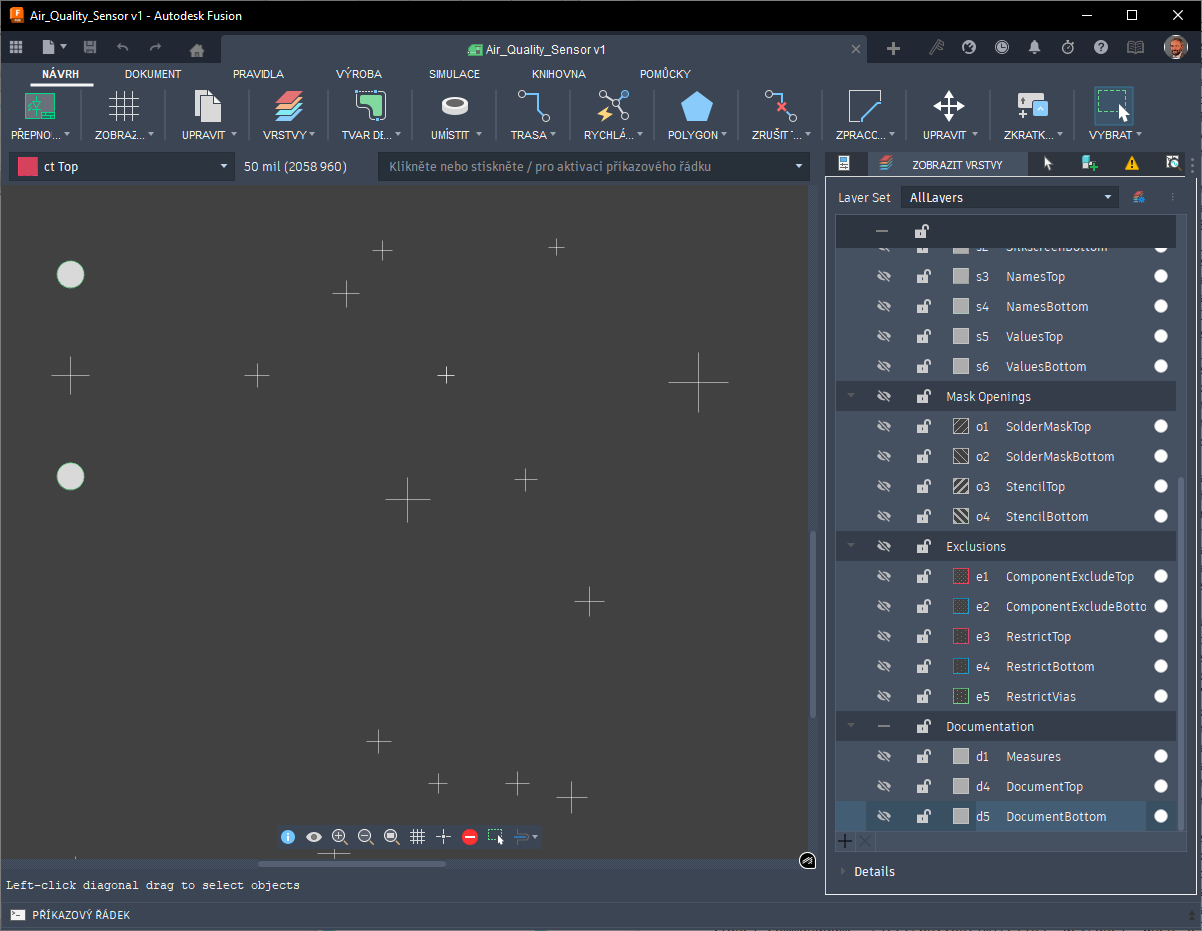
Task: Click the yellow warning triangle panel icon
Action: click(1131, 164)
